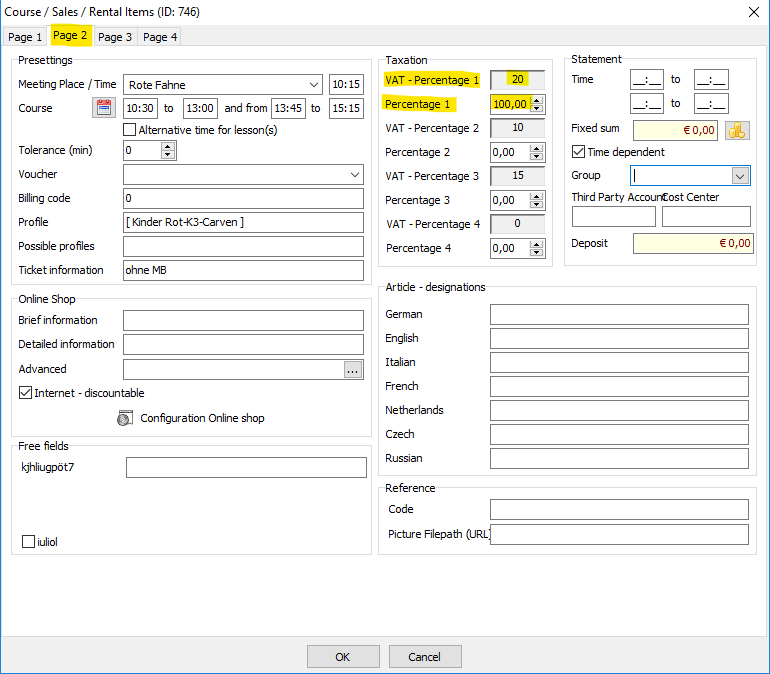
Task: Switch to the Page 1 tab
Action: [x=25, y=37]
